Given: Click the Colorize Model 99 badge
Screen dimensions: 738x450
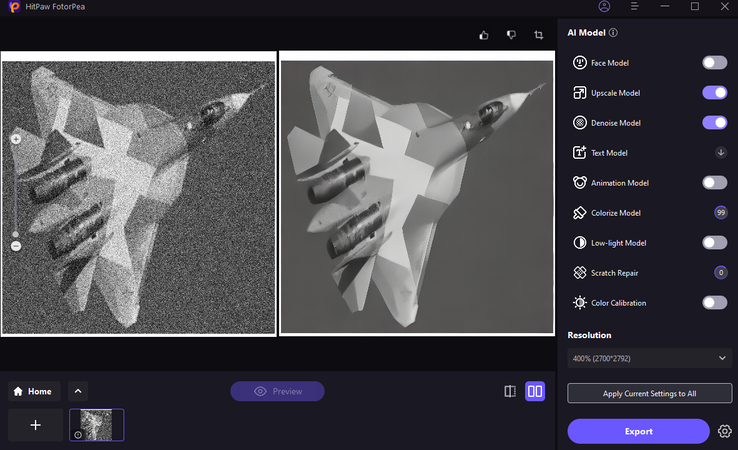Looking at the screenshot, I should [721, 213].
